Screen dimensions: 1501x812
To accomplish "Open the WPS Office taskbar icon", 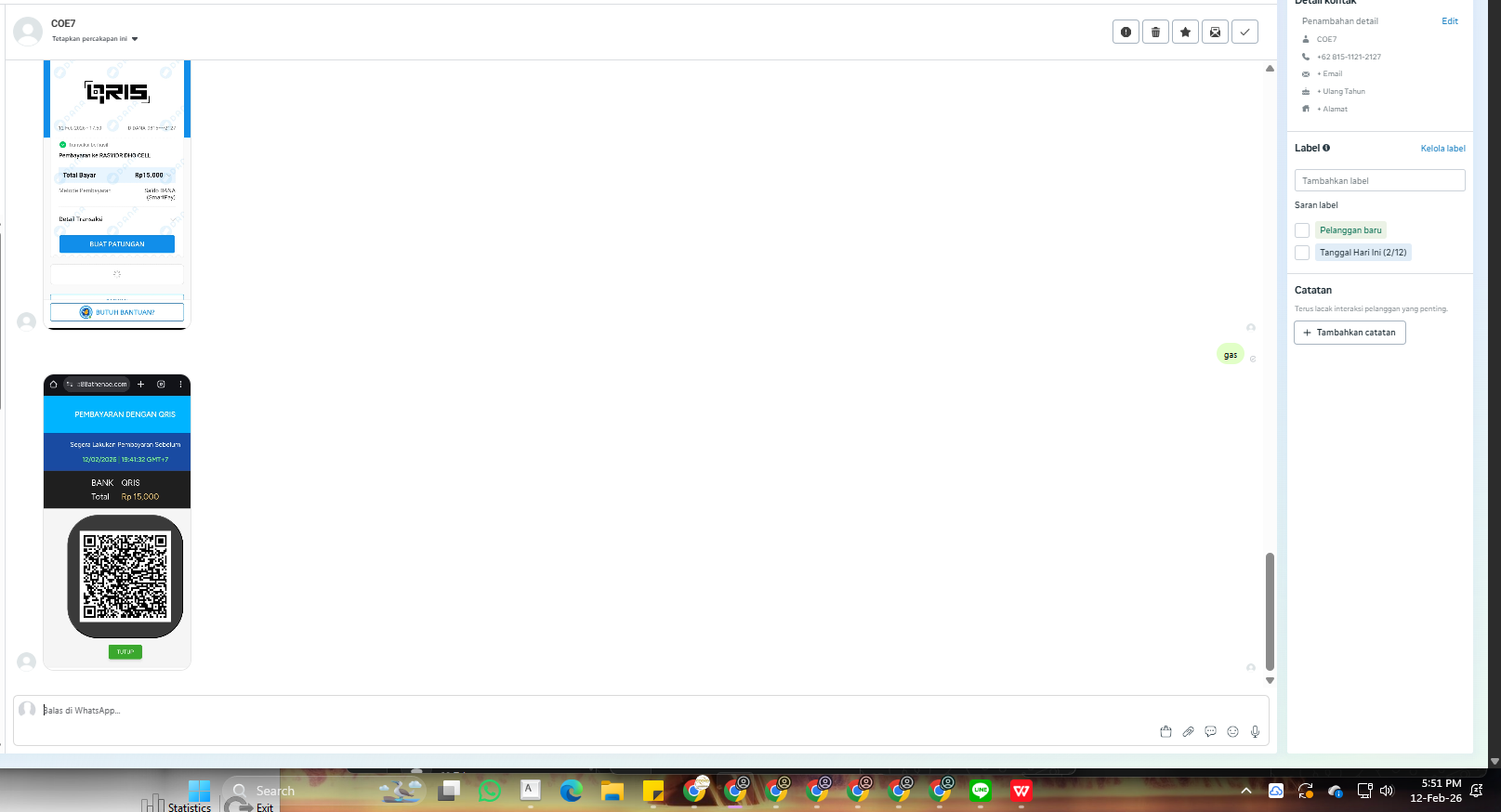I will point(1021,791).
